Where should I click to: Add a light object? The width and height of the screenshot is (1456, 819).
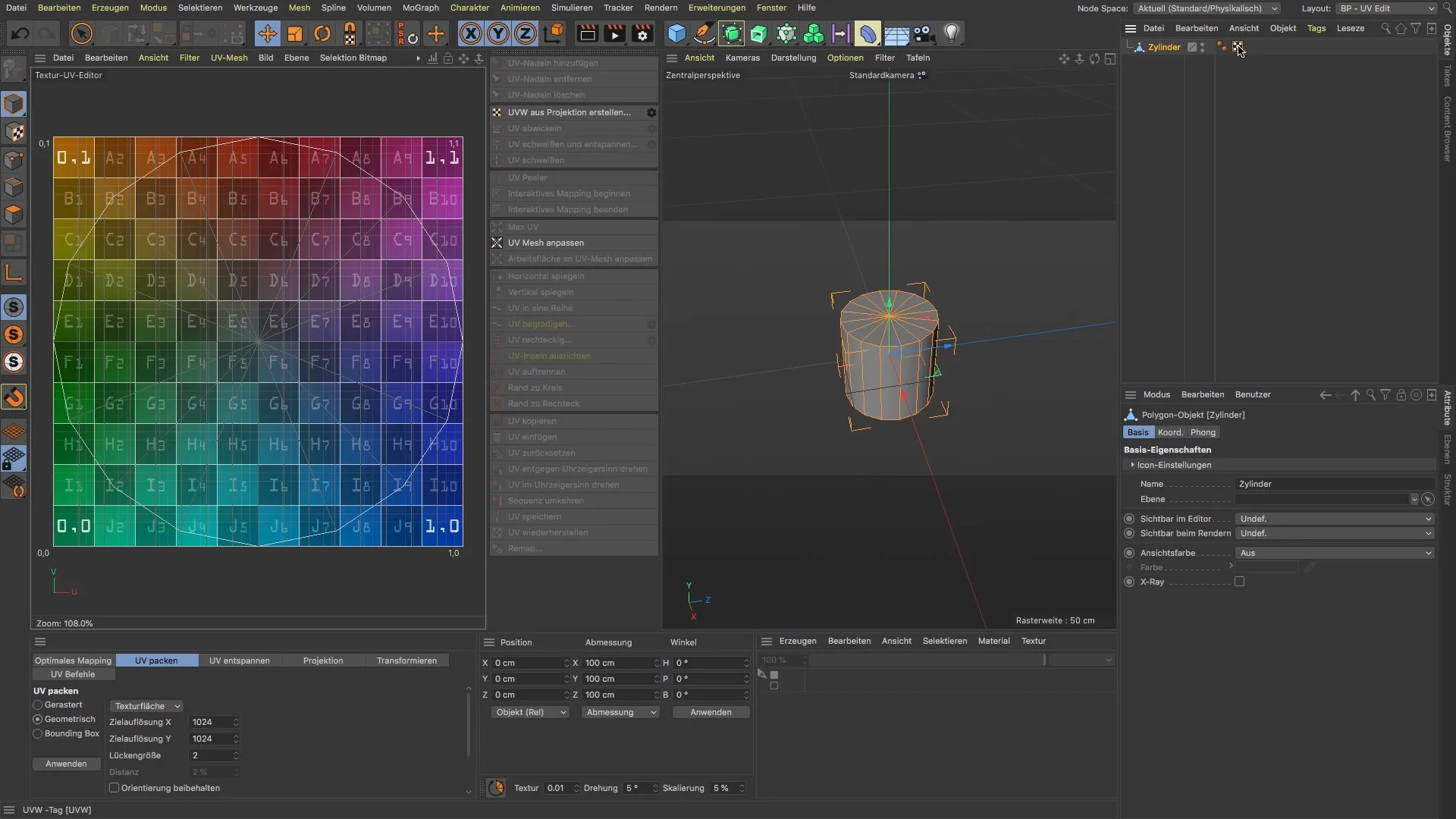951,33
